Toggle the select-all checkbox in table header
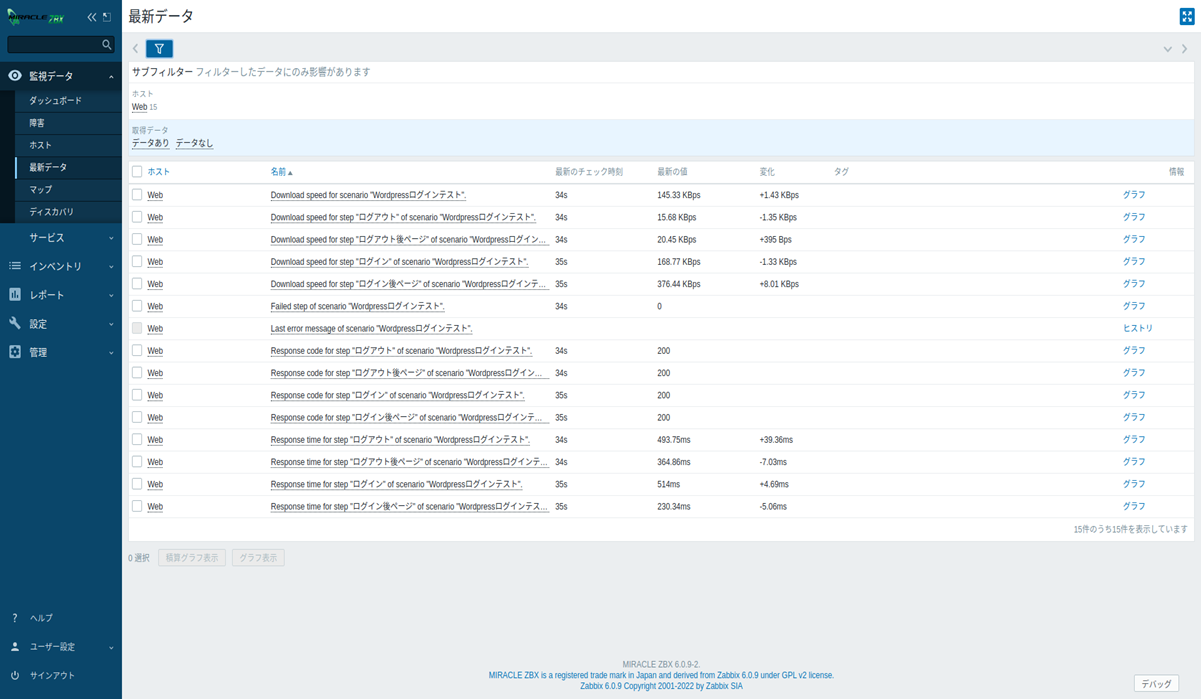This screenshot has height=699, width=1201. point(137,172)
